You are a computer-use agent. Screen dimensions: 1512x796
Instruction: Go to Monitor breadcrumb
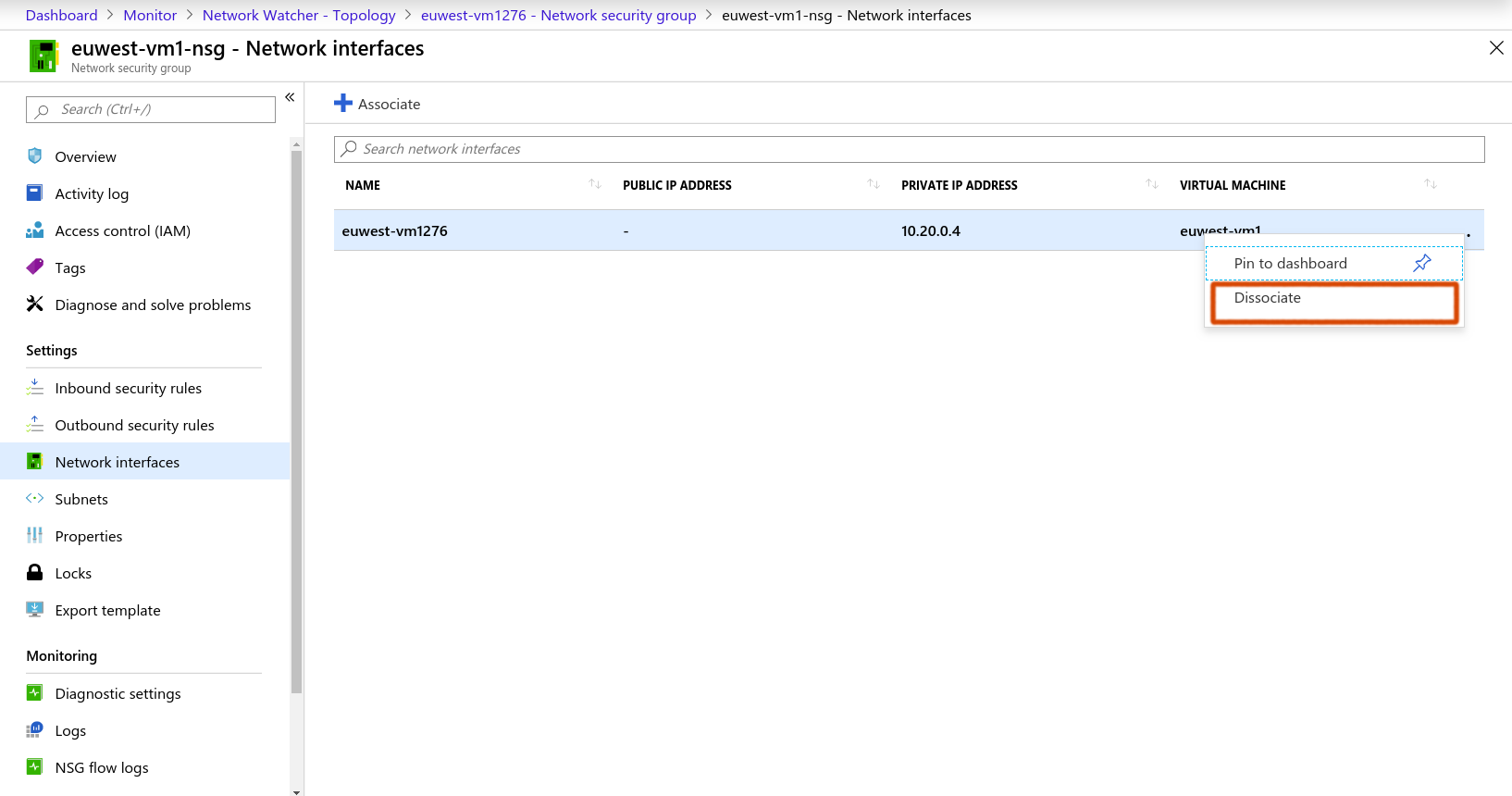click(x=150, y=15)
